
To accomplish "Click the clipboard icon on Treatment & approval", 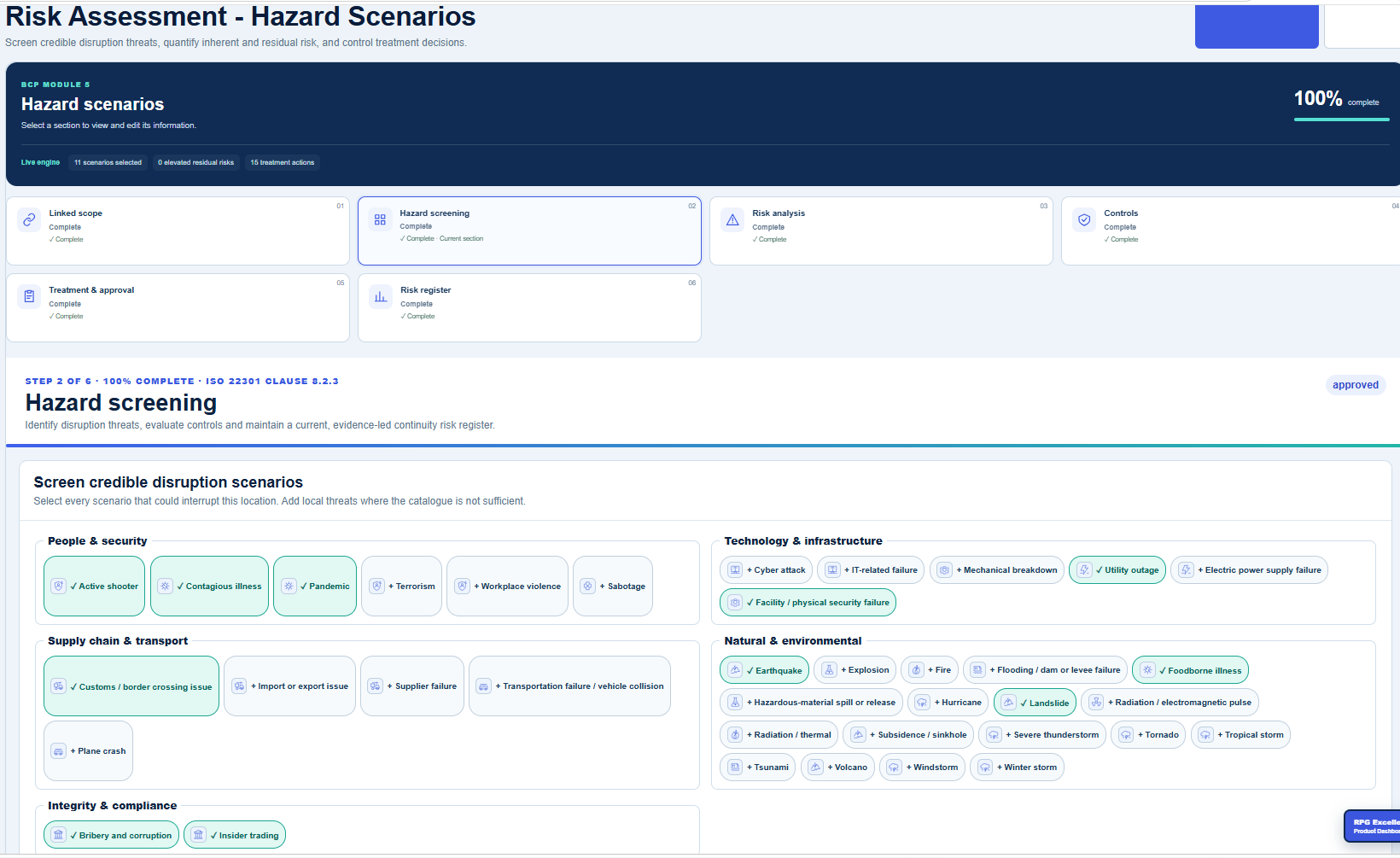I will (x=29, y=296).
